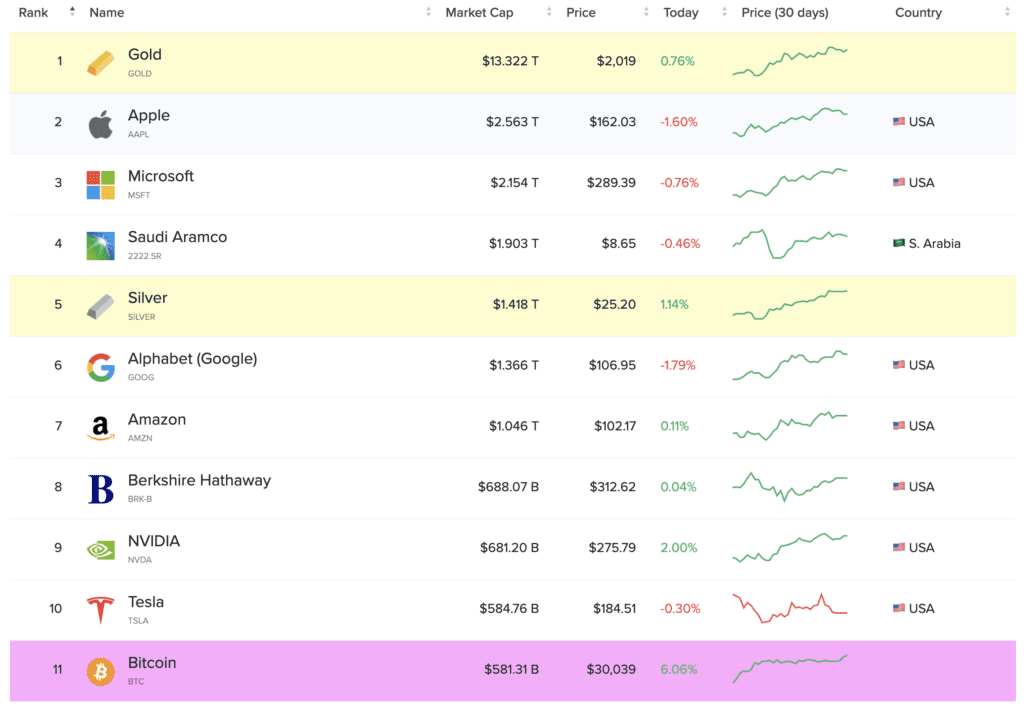The height and width of the screenshot is (707, 1024).
Task: Click the Bitcoin logo icon
Action: pos(101,671)
